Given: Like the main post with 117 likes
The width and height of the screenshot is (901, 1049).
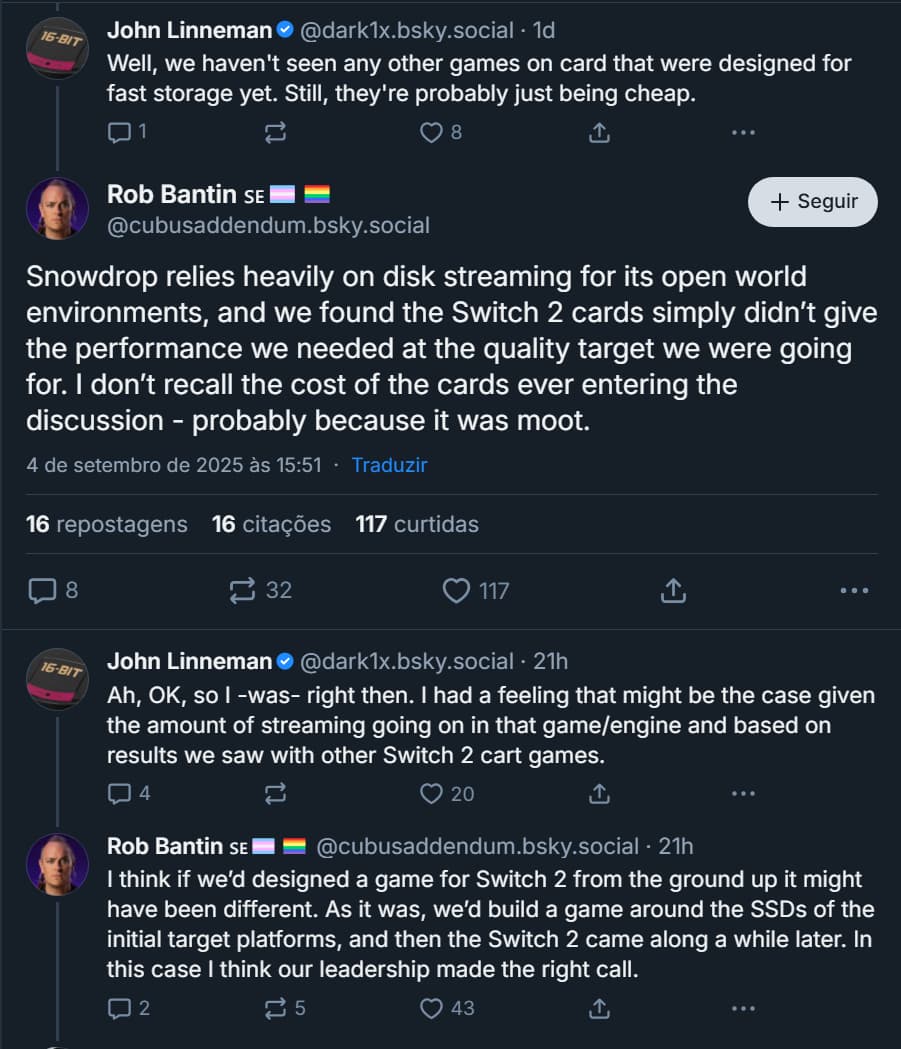Looking at the screenshot, I should (x=457, y=591).
